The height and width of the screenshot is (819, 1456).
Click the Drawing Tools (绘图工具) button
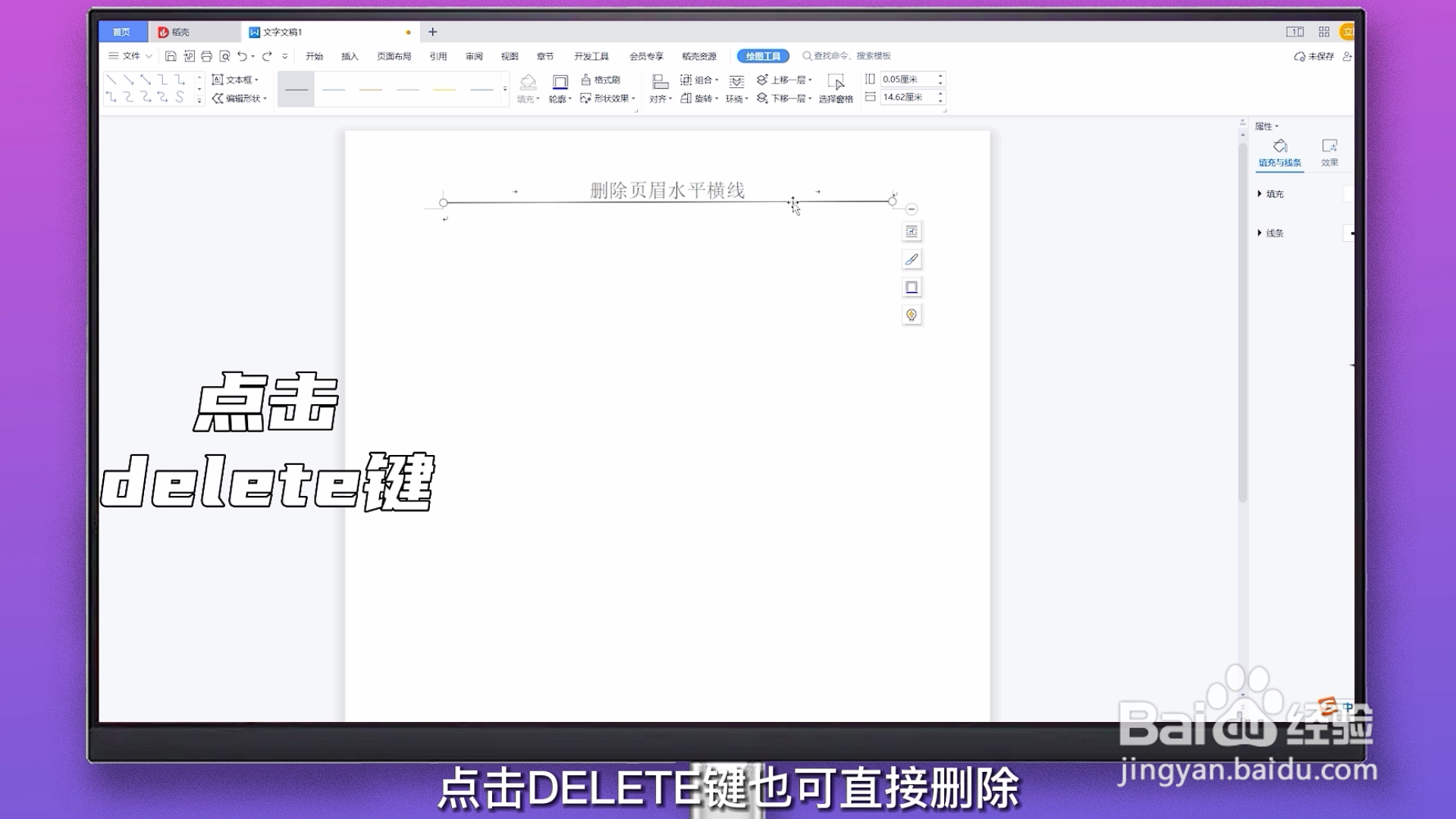763,56
